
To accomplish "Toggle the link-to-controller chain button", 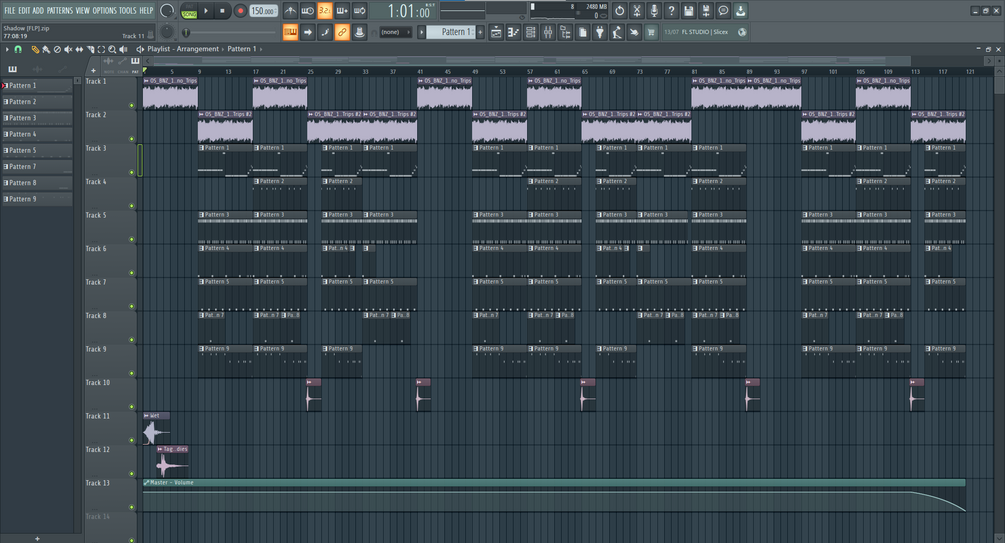I will (x=342, y=32).
